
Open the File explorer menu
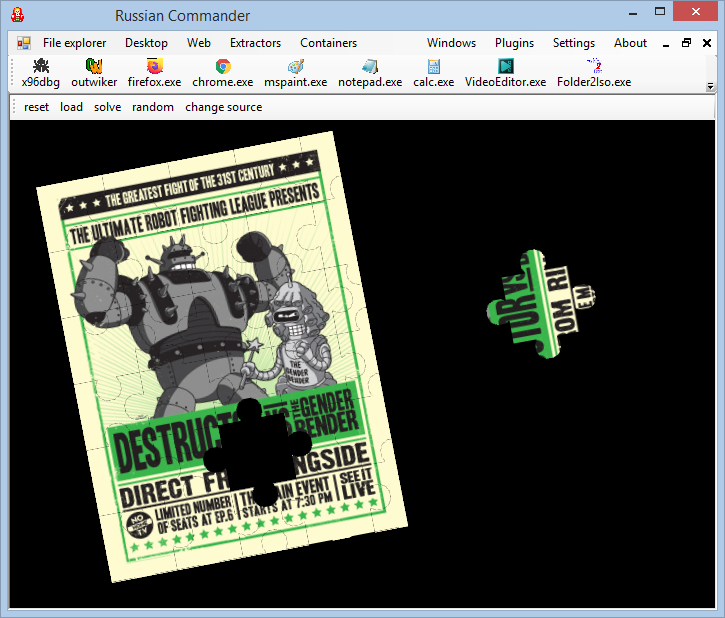pyautogui.click(x=74, y=43)
